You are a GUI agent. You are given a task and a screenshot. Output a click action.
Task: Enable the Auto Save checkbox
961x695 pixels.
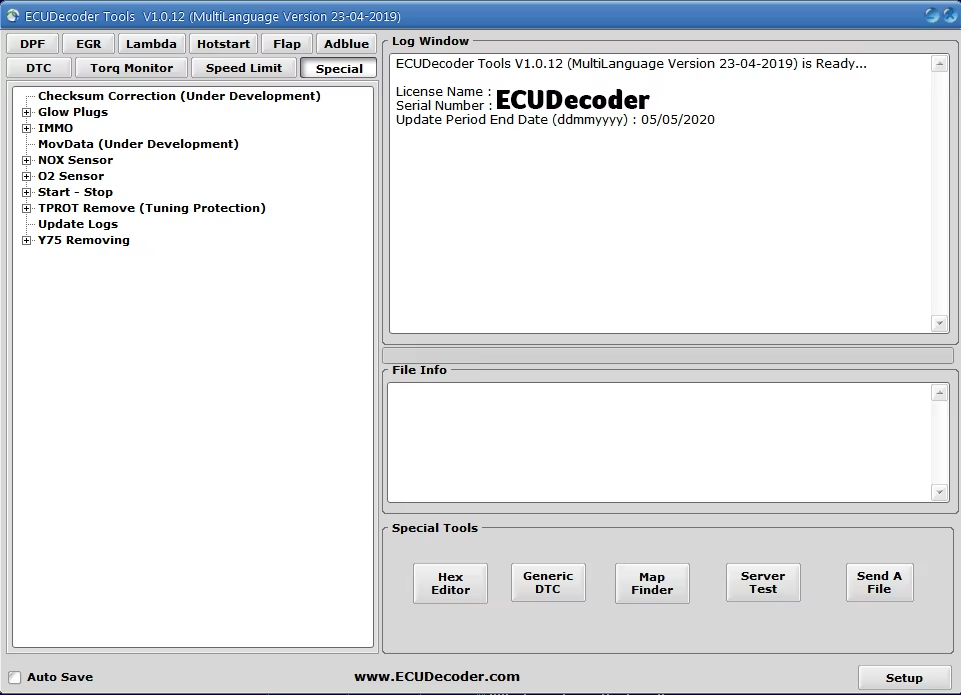[15, 677]
